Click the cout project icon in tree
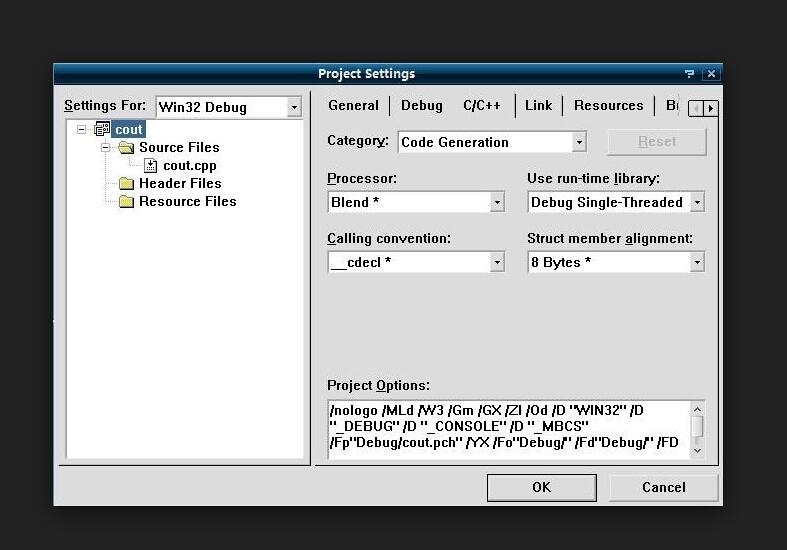787x550 pixels. 102,129
